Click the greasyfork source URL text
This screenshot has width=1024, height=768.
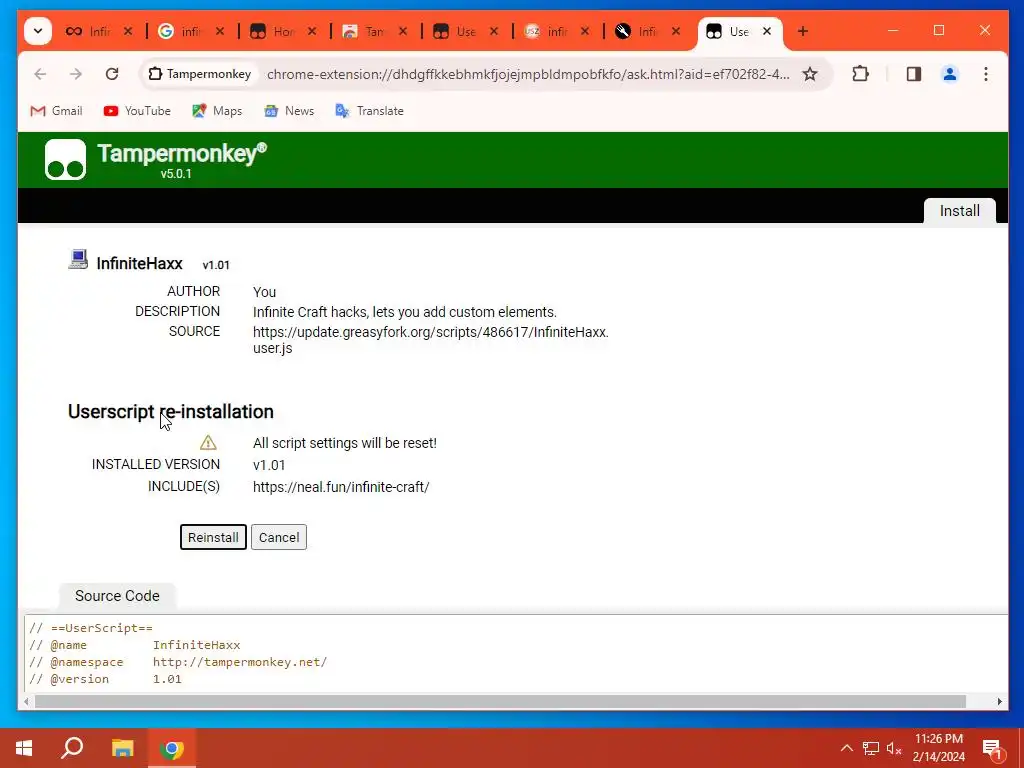tap(430, 340)
